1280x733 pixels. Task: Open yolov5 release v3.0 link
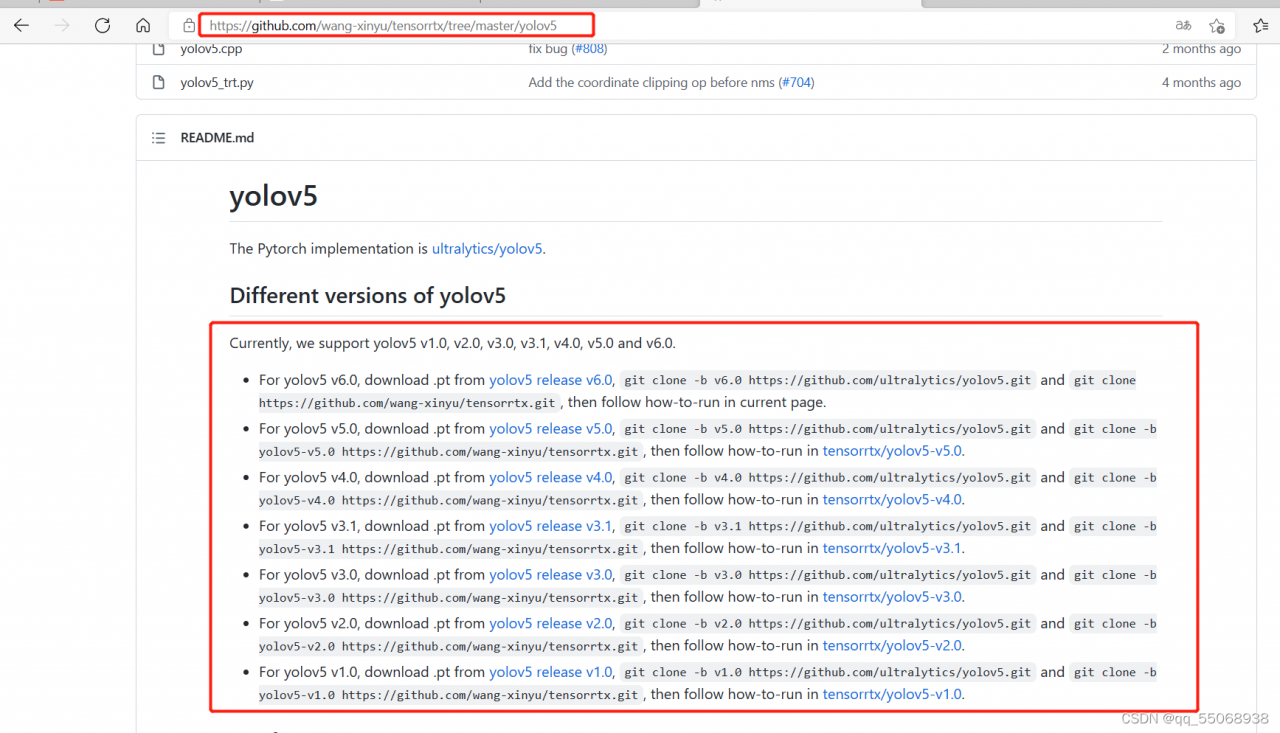pos(551,575)
